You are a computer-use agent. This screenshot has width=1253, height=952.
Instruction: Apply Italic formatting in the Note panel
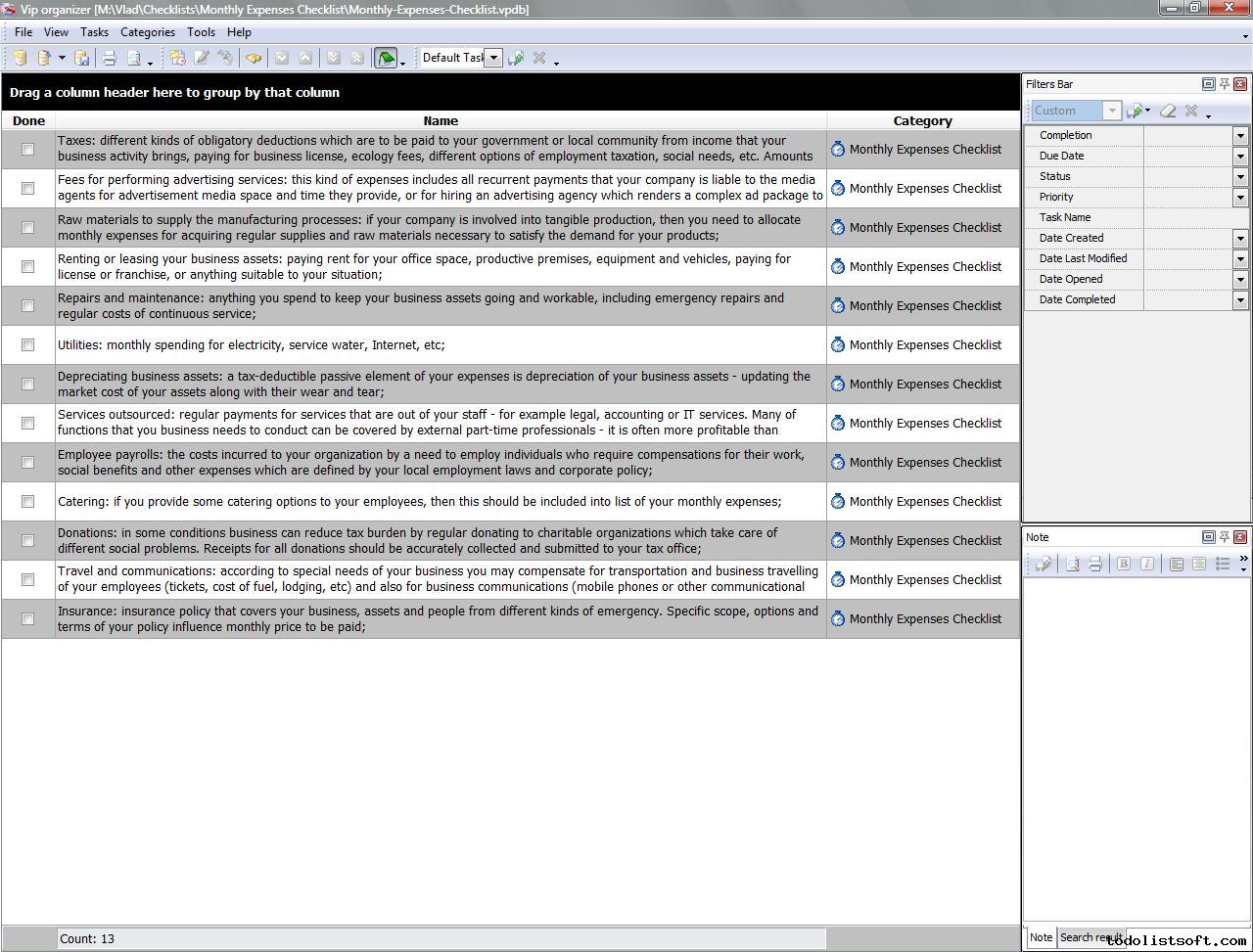pyautogui.click(x=1147, y=565)
